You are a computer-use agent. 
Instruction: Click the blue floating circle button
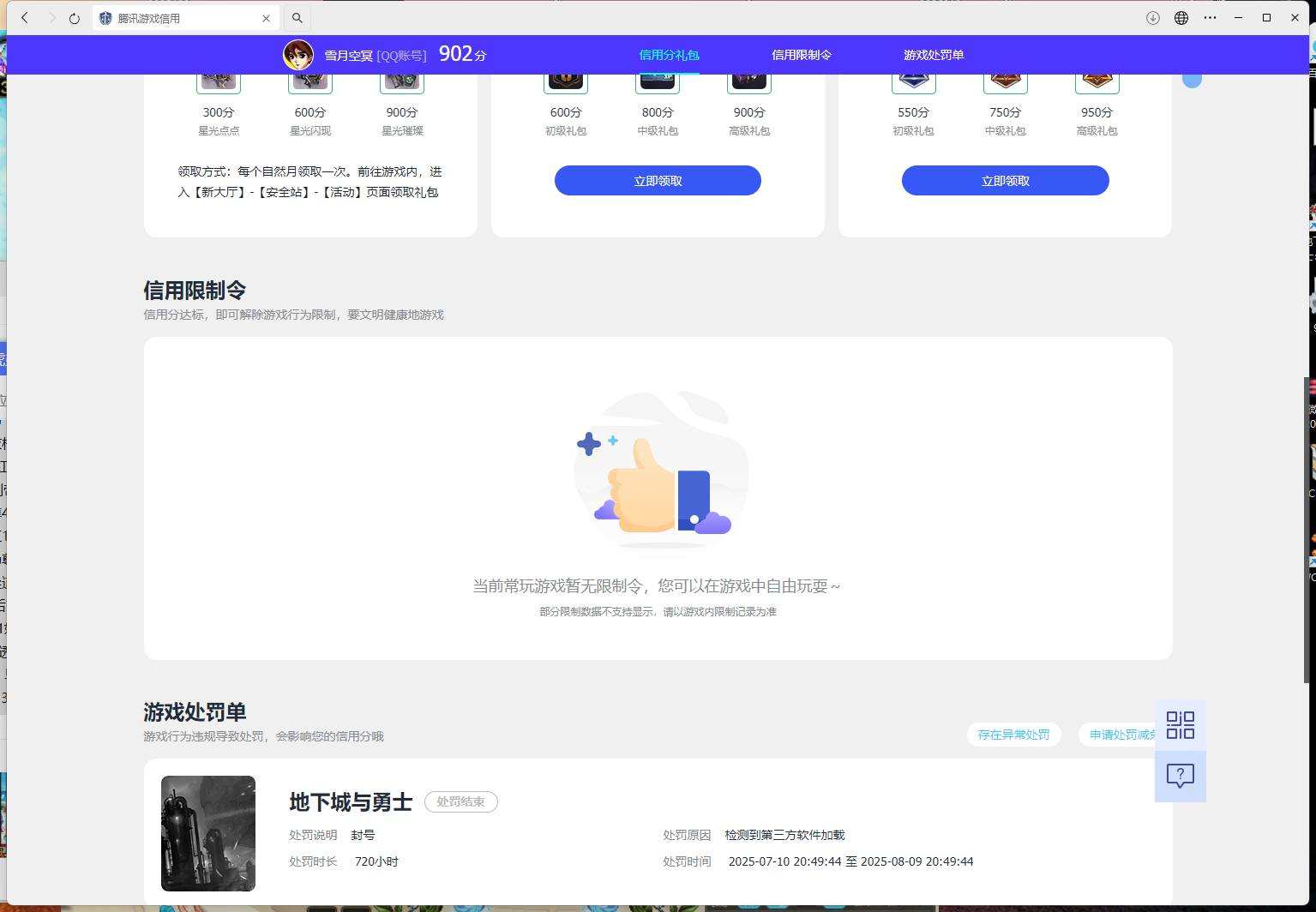pyautogui.click(x=1192, y=79)
